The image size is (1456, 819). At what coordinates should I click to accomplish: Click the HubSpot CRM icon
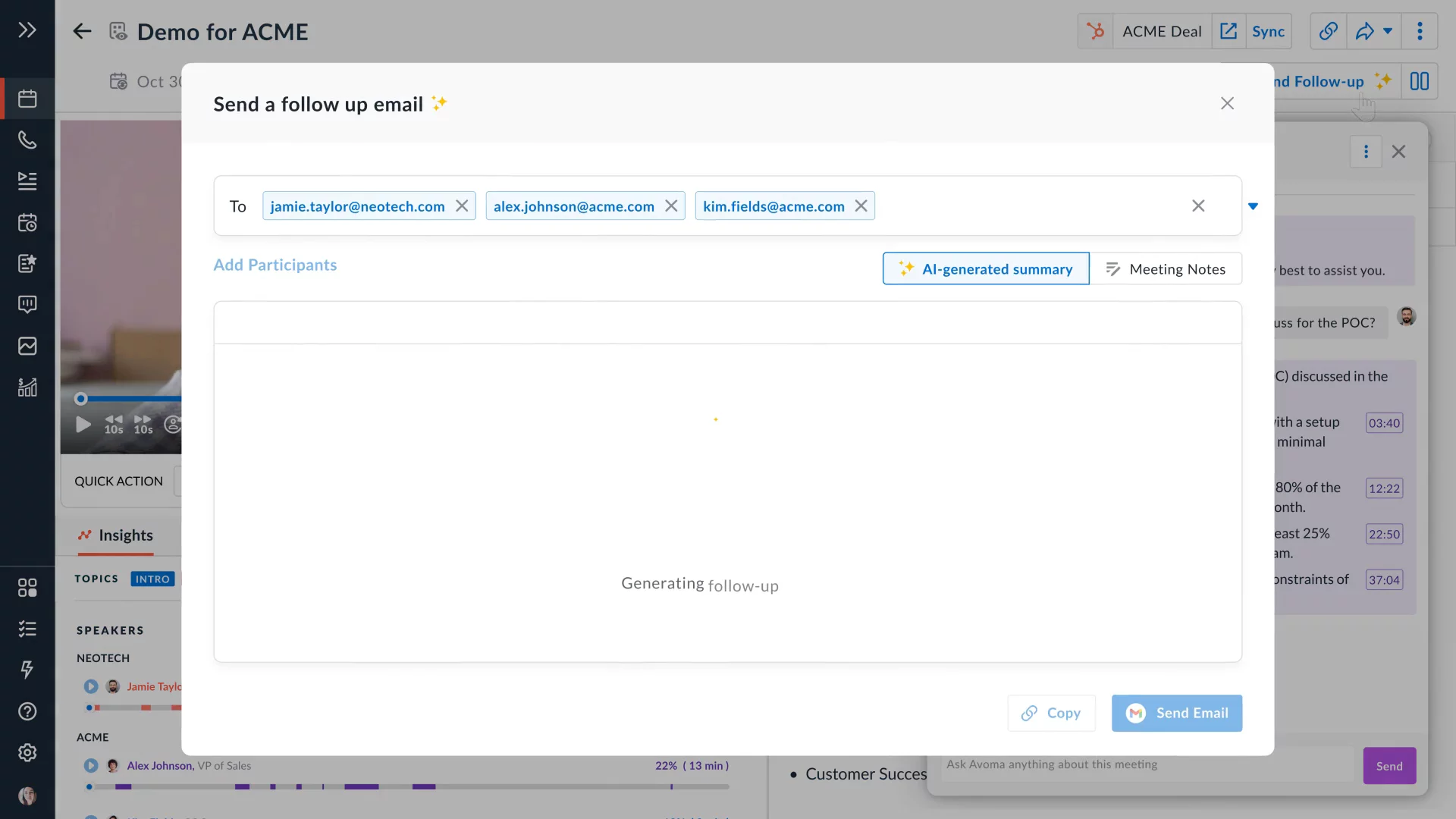[1095, 31]
